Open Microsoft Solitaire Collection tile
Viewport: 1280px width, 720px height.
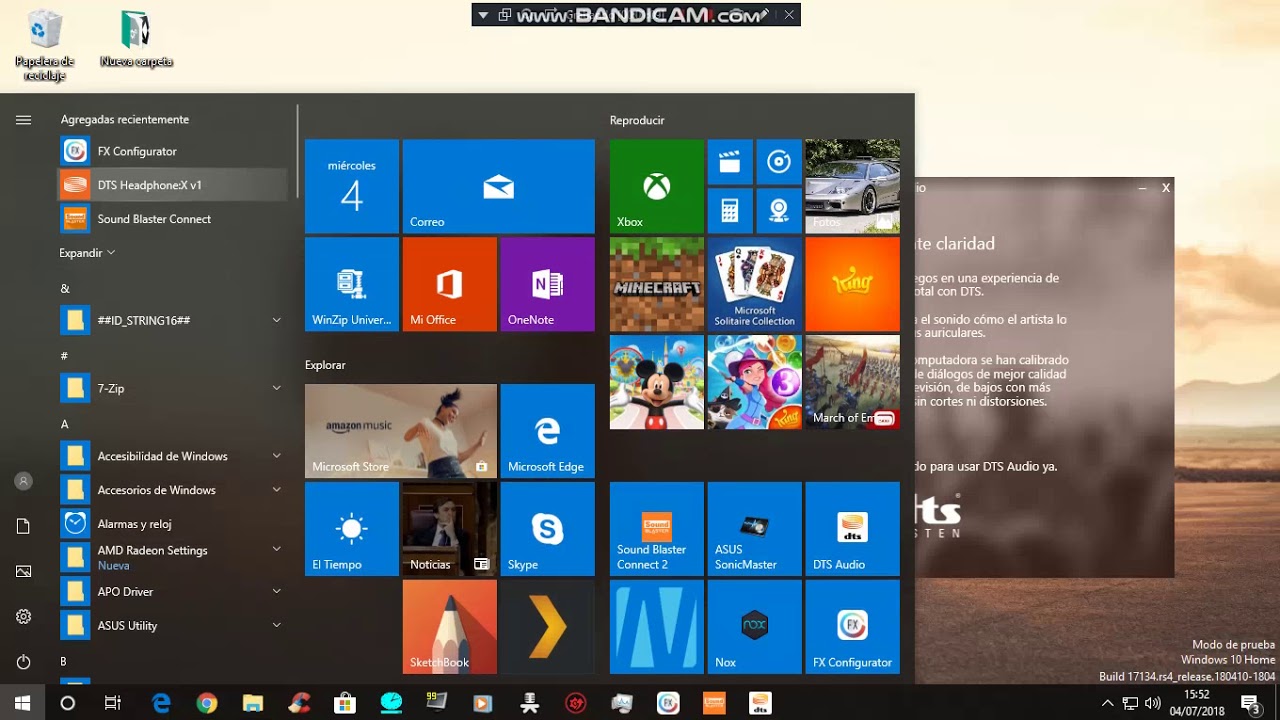pos(754,284)
